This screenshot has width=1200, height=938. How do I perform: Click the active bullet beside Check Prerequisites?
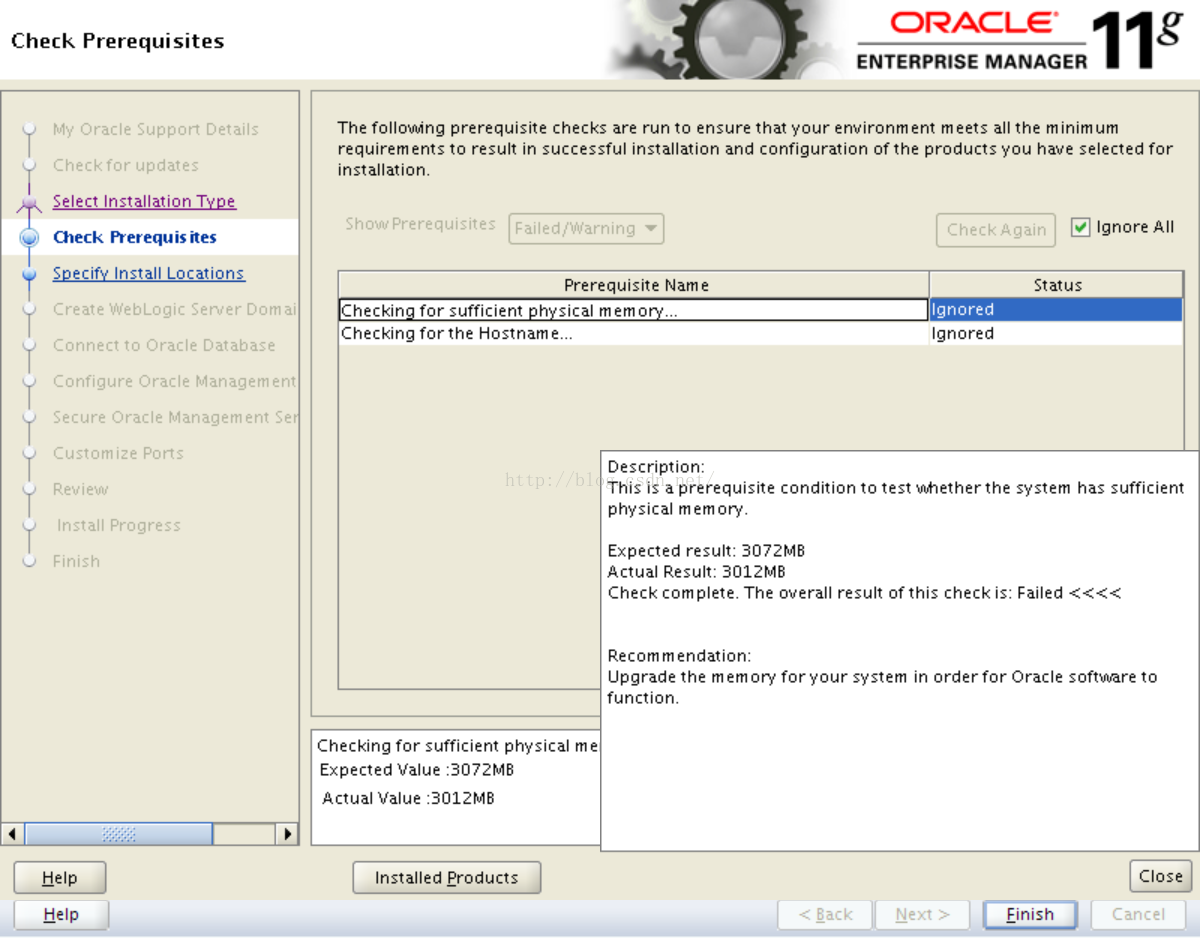[30, 237]
